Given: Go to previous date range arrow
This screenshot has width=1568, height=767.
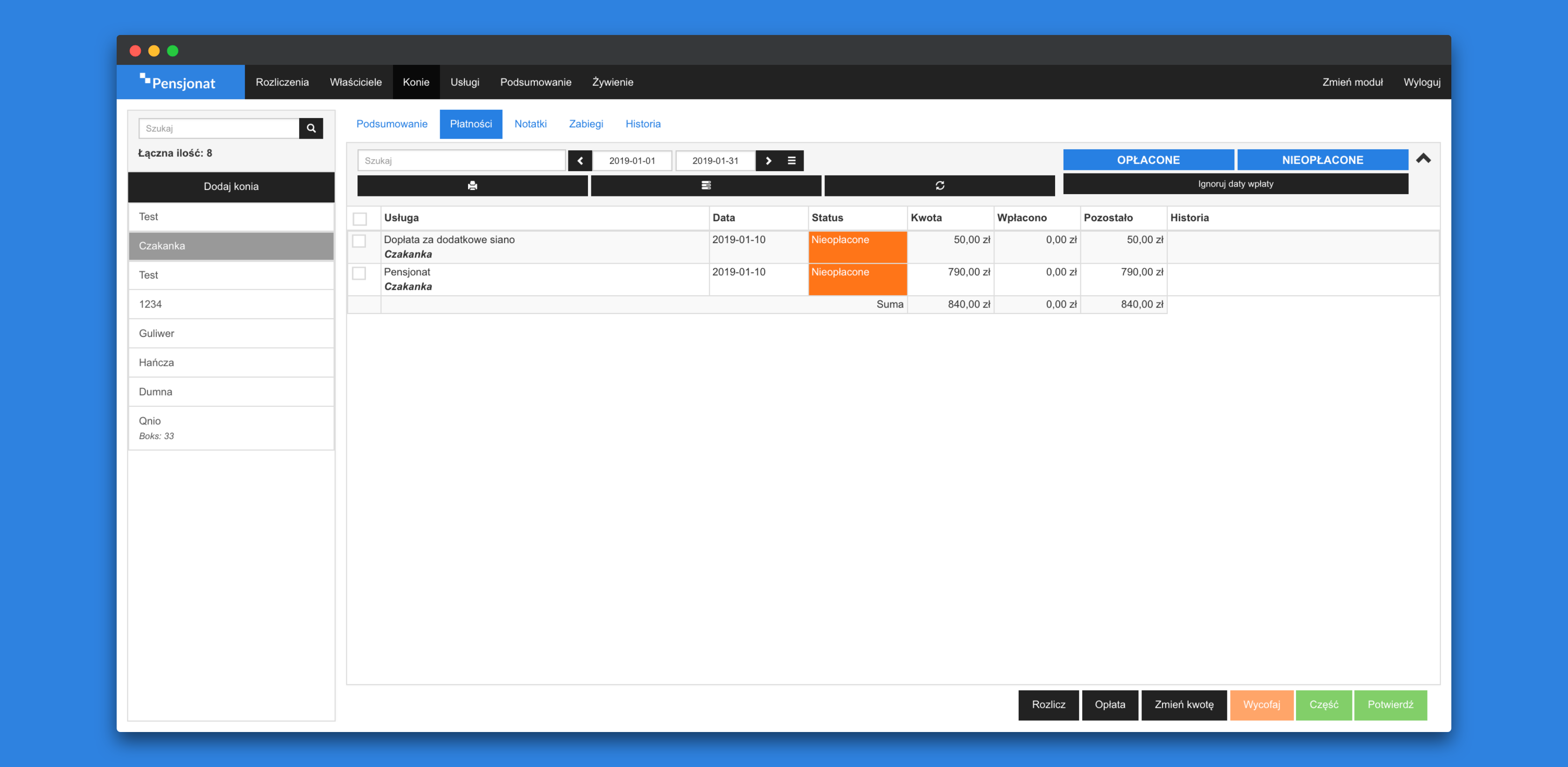Looking at the screenshot, I should (x=580, y=160).
